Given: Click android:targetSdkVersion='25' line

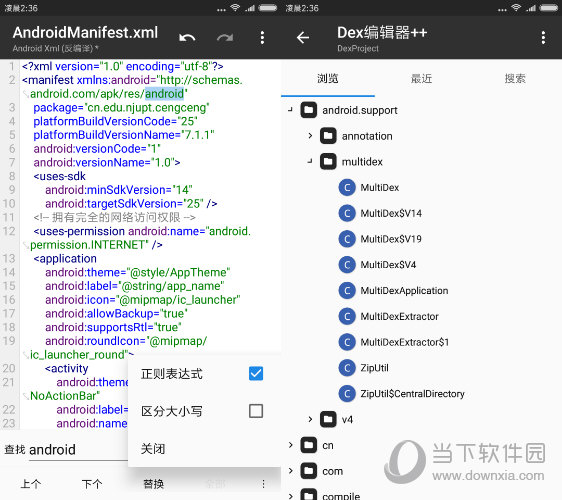Looking at the screenshot, I should 131,204.
